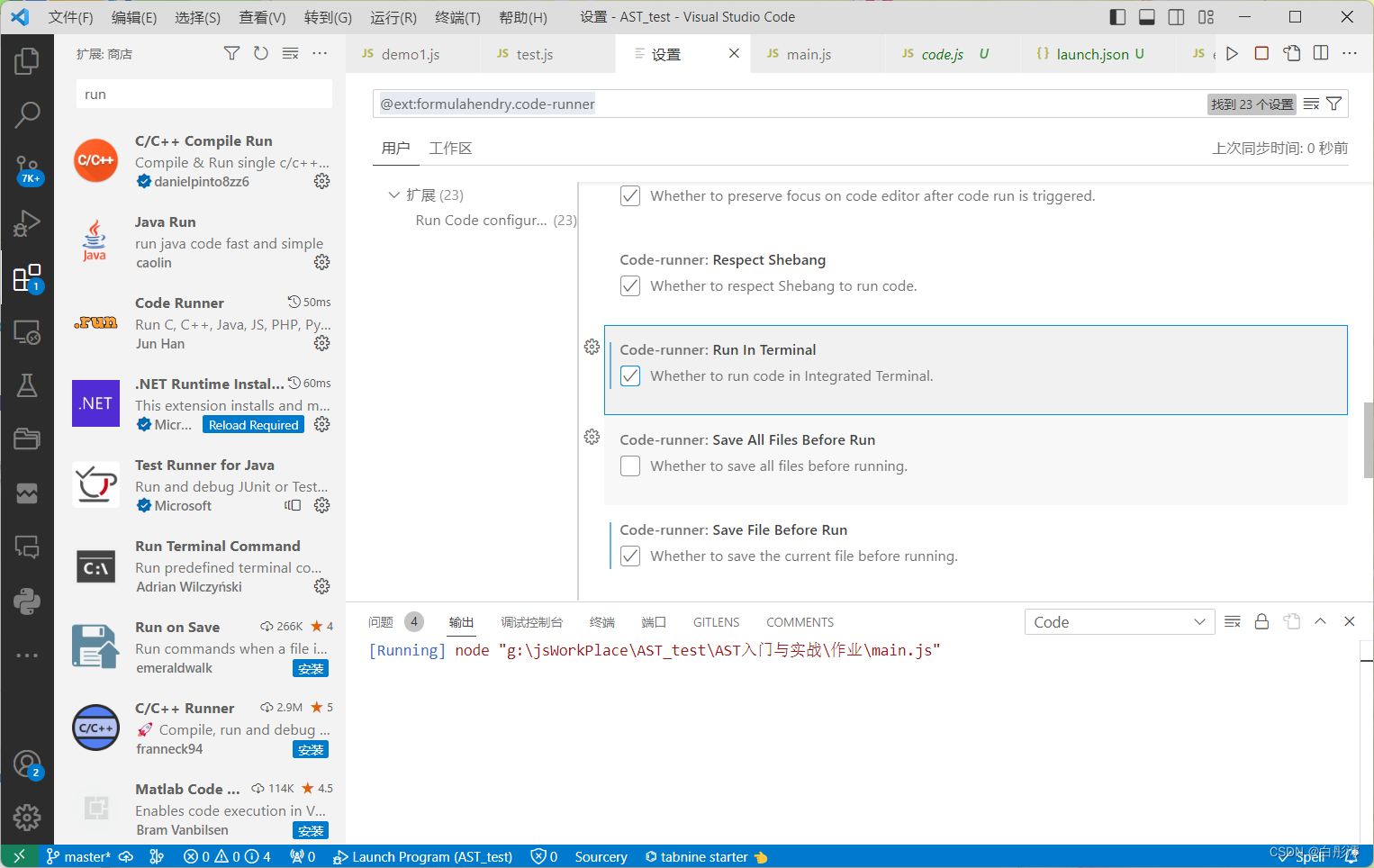Click master* branch in status bar
Screen dimensions: 1374x868
tap(78, 856)
